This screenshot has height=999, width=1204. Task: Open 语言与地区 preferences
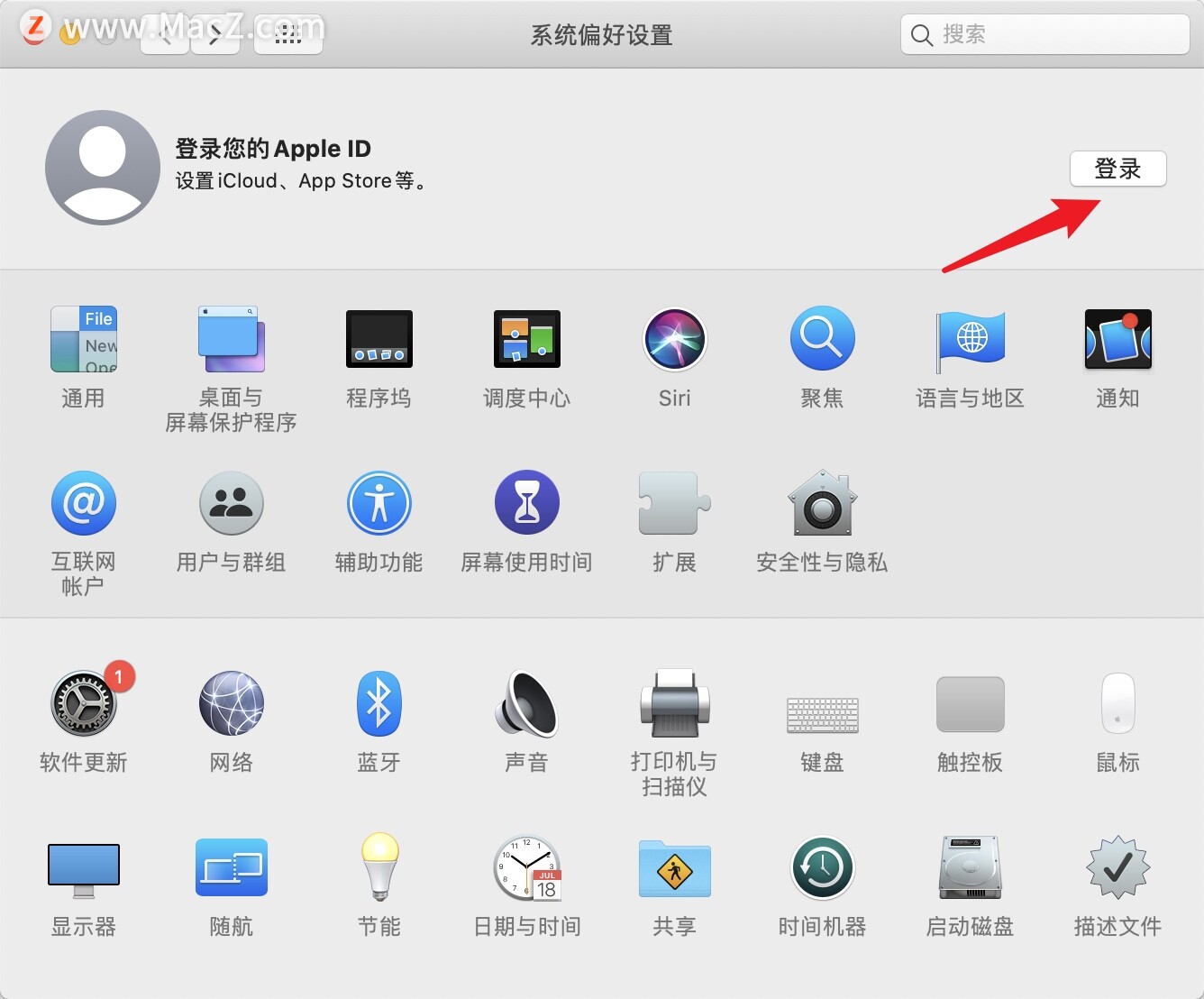tap(971, 341)
